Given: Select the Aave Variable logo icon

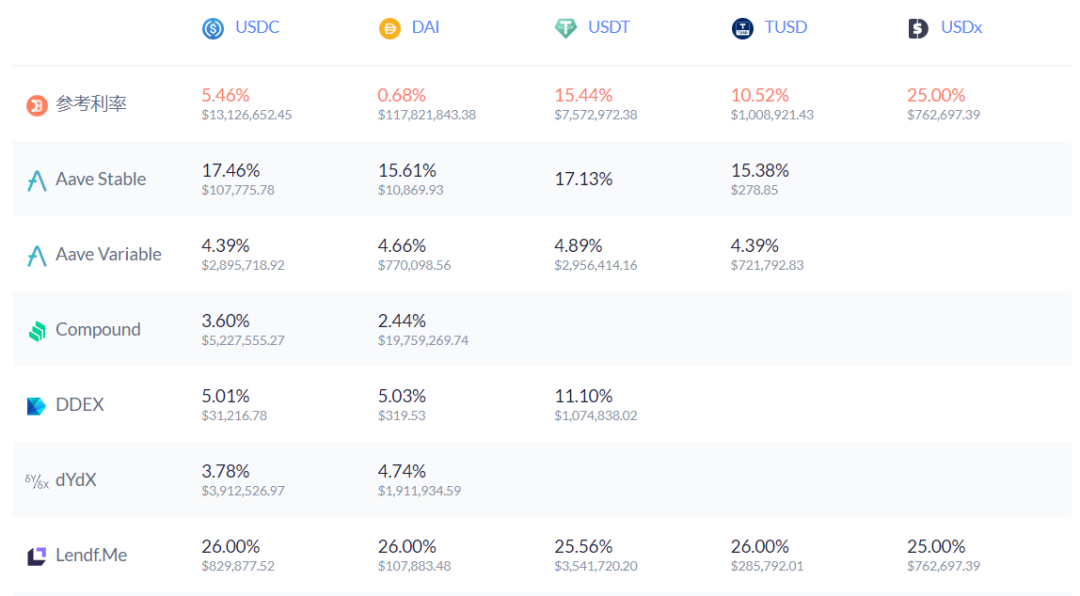Looking at the screenshot, I should click(38, 254).
